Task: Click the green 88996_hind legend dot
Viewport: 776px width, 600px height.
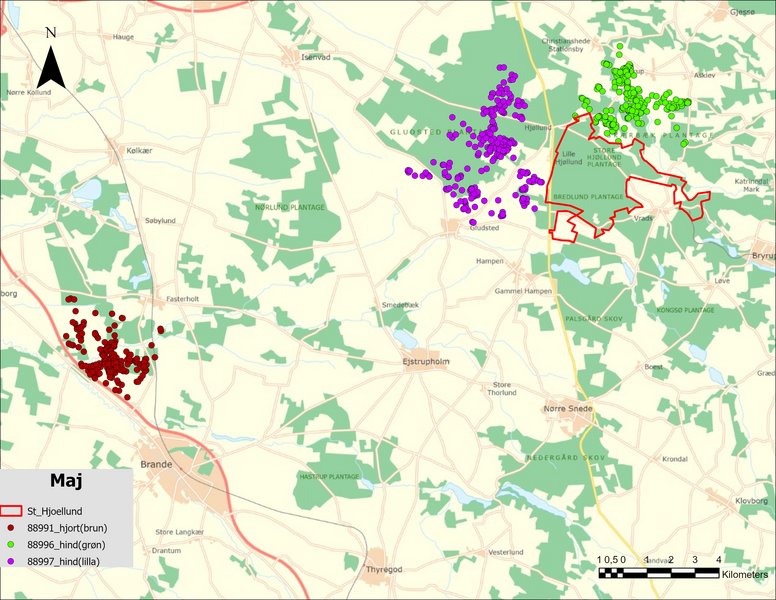Action: pos(11,543)
